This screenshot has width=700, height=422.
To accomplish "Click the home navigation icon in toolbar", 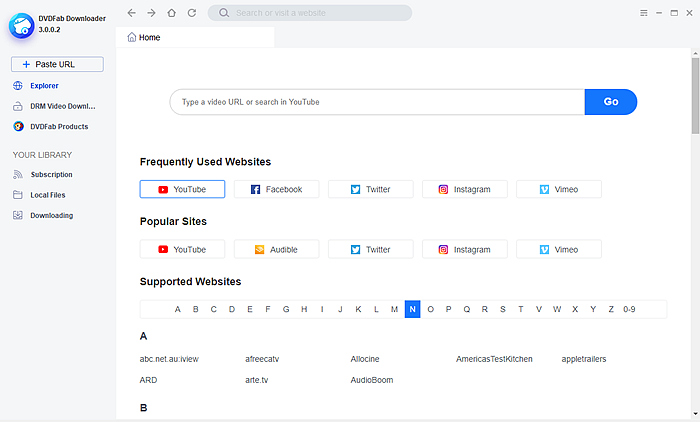I will click(171, 13).
